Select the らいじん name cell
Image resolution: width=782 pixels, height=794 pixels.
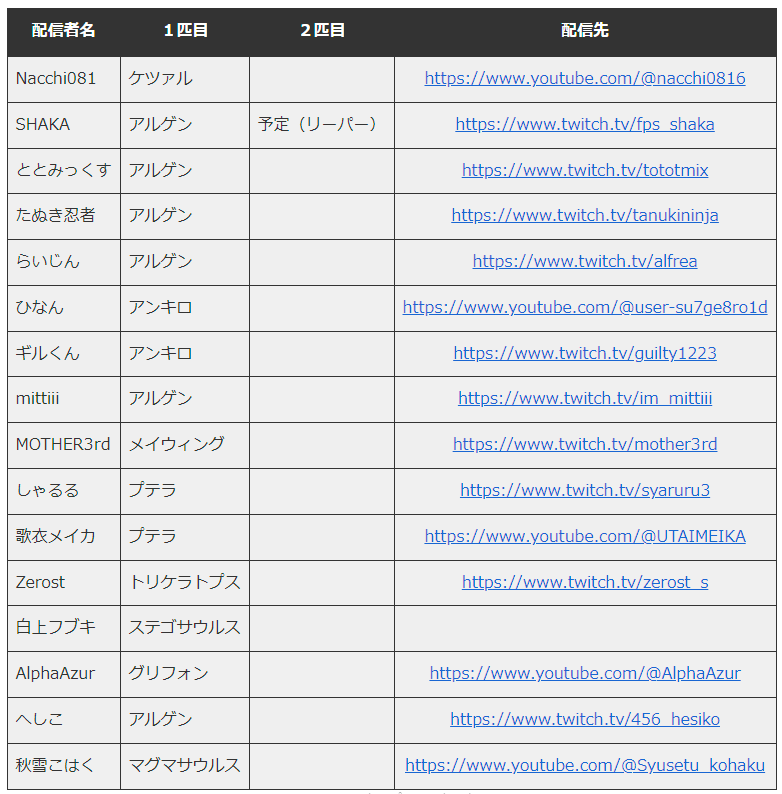(x=64, y=262)
